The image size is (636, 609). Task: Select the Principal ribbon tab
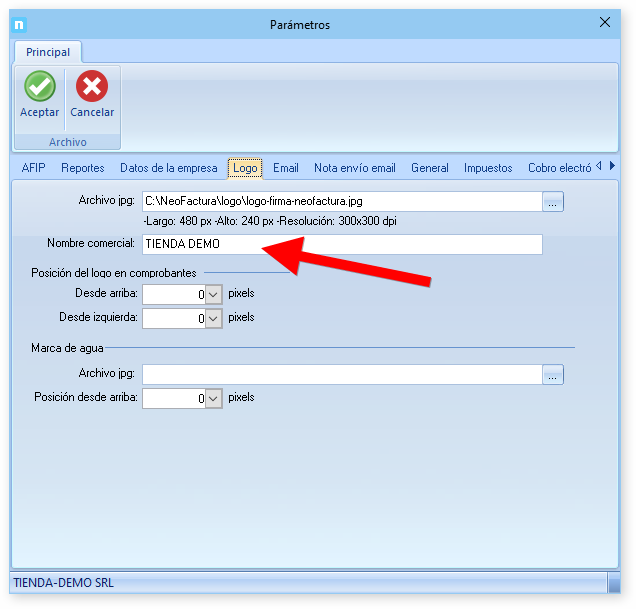48,52
